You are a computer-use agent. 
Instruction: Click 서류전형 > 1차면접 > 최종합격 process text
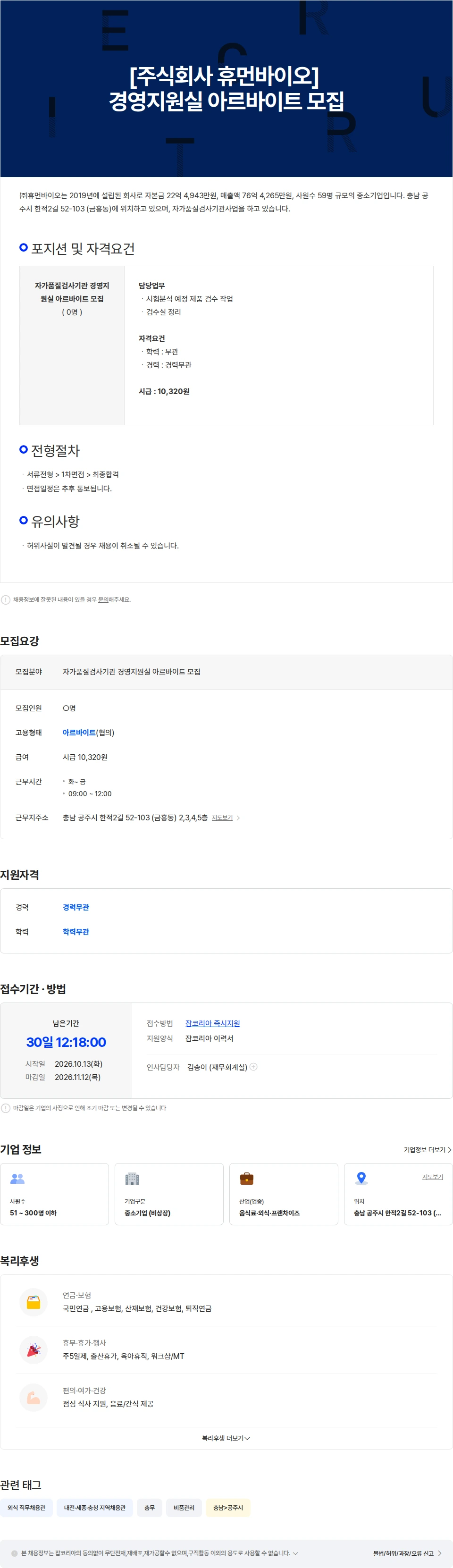click(x=73, y=474)
